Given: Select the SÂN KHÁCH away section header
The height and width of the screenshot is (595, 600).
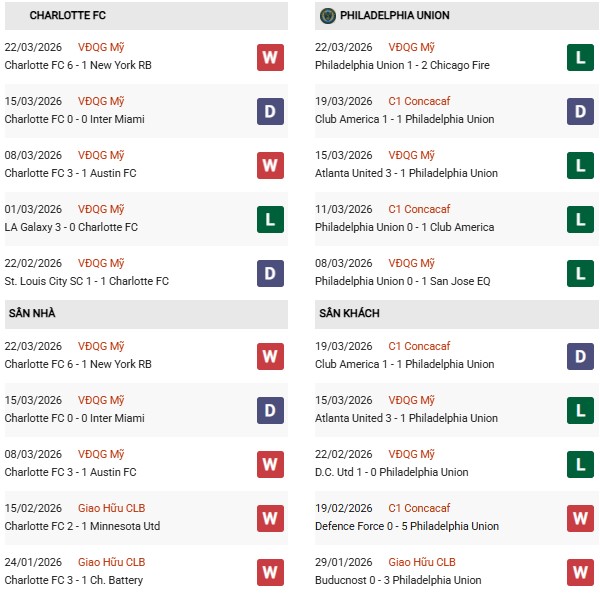Looking at the screenshot, I should [349, 314].
